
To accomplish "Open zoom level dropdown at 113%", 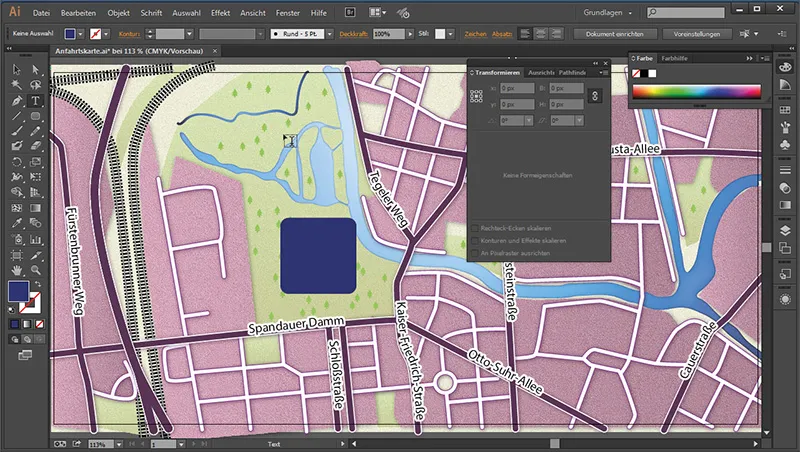I will click(119, 444).
